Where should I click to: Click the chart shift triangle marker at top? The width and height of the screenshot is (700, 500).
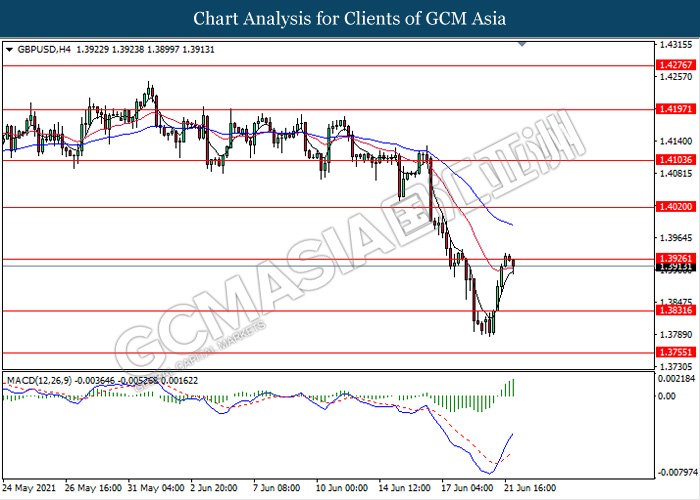click(522, 44)
